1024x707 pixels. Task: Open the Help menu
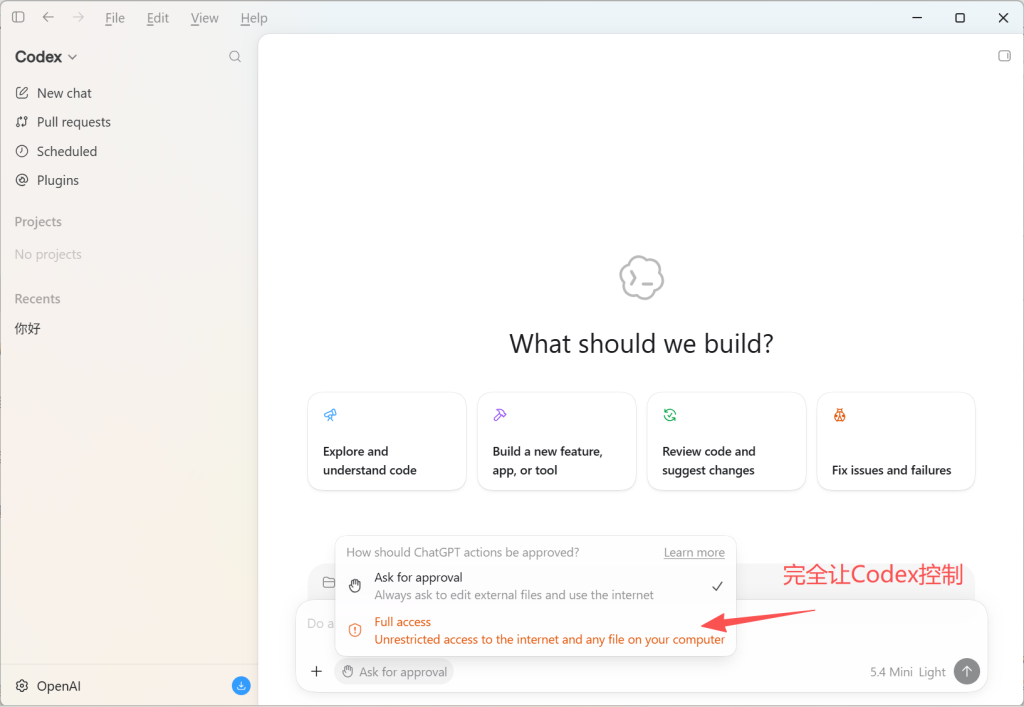coord(254,18)
